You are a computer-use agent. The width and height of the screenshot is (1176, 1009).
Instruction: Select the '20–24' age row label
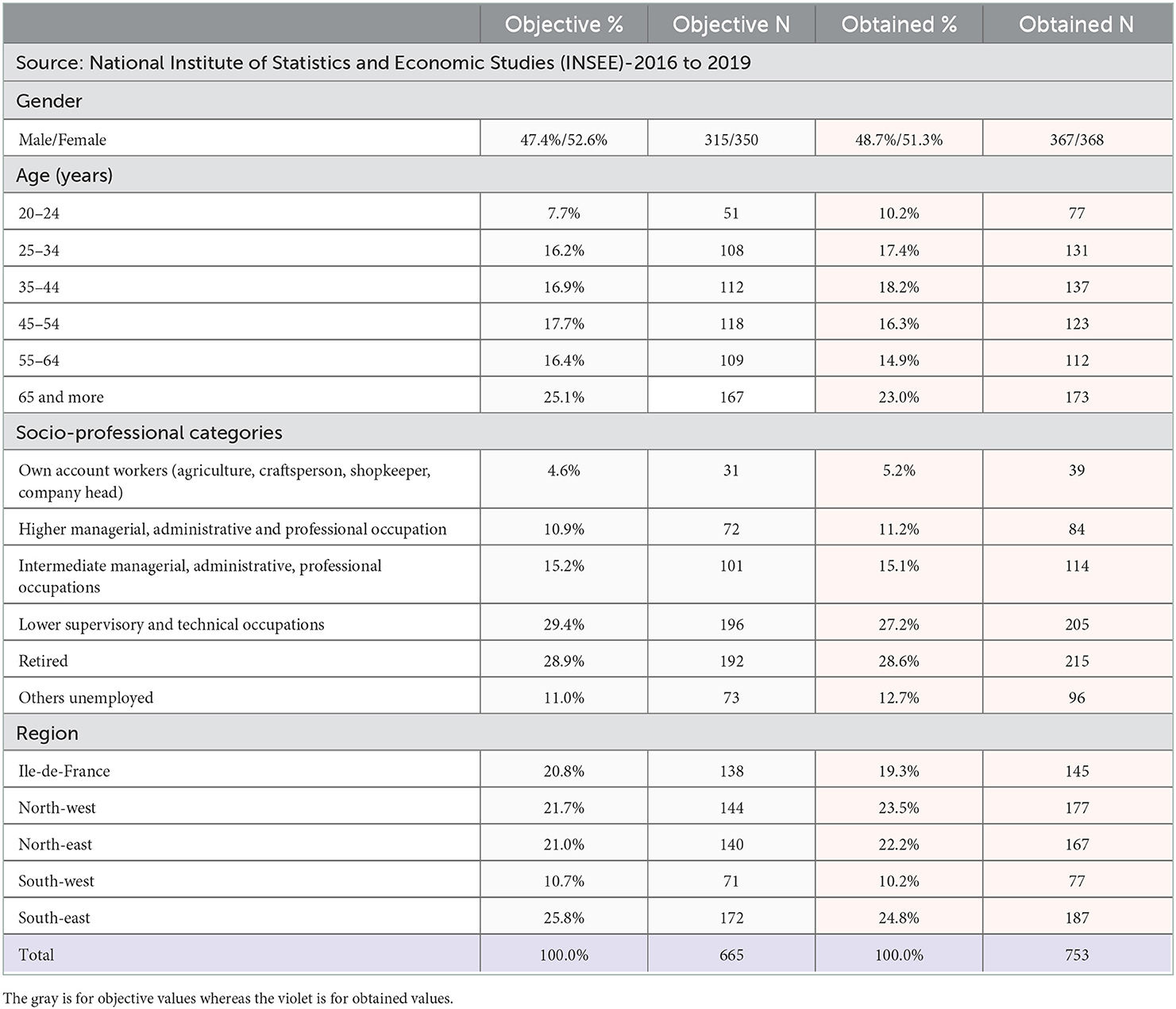[39, 214]
